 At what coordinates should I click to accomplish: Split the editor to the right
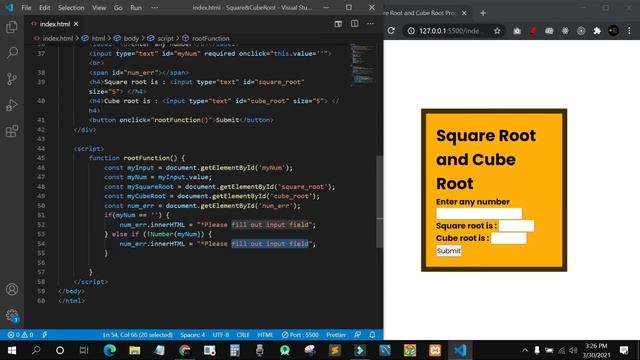354,24
